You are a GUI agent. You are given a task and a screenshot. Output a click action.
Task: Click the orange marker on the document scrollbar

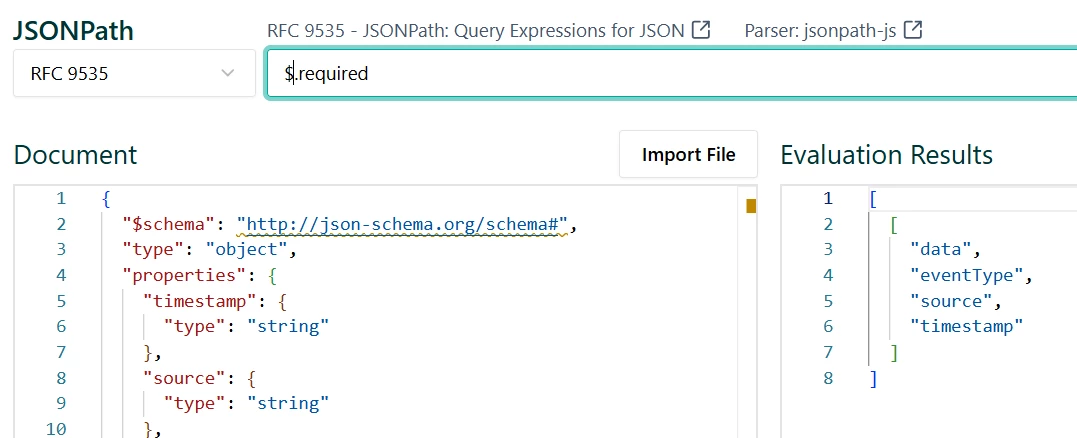751,206
